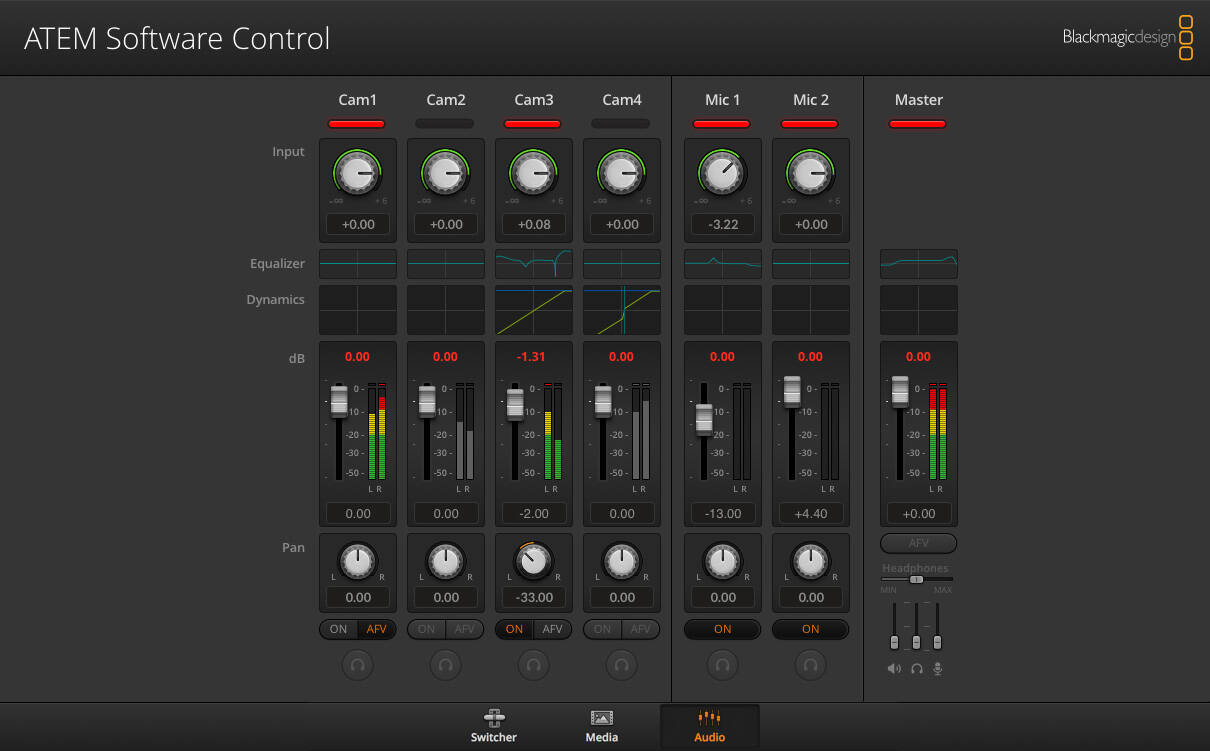The image size is (1210, 751).
Task: Toggle Mic 1 ON button
Action: point(723,629)
